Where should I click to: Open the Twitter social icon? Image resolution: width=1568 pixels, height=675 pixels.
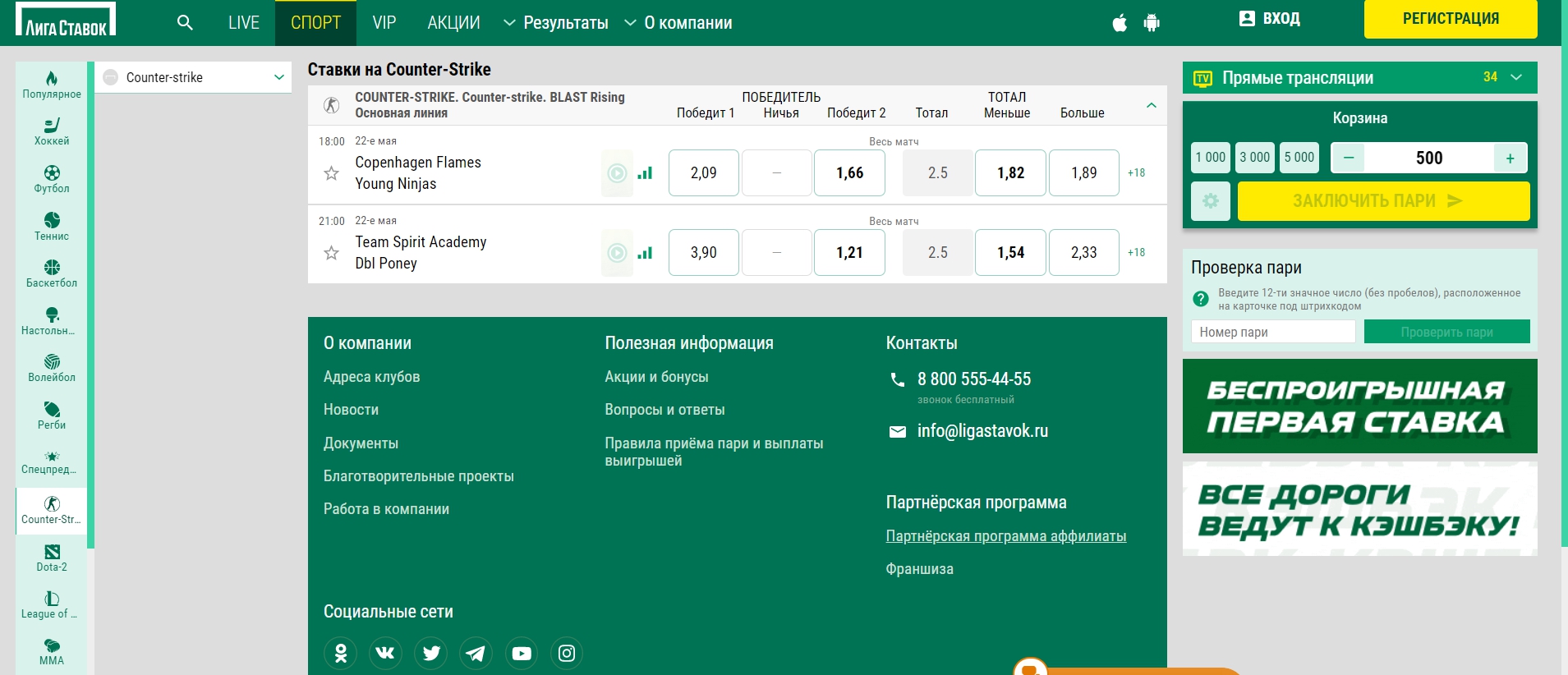point(431,653)
